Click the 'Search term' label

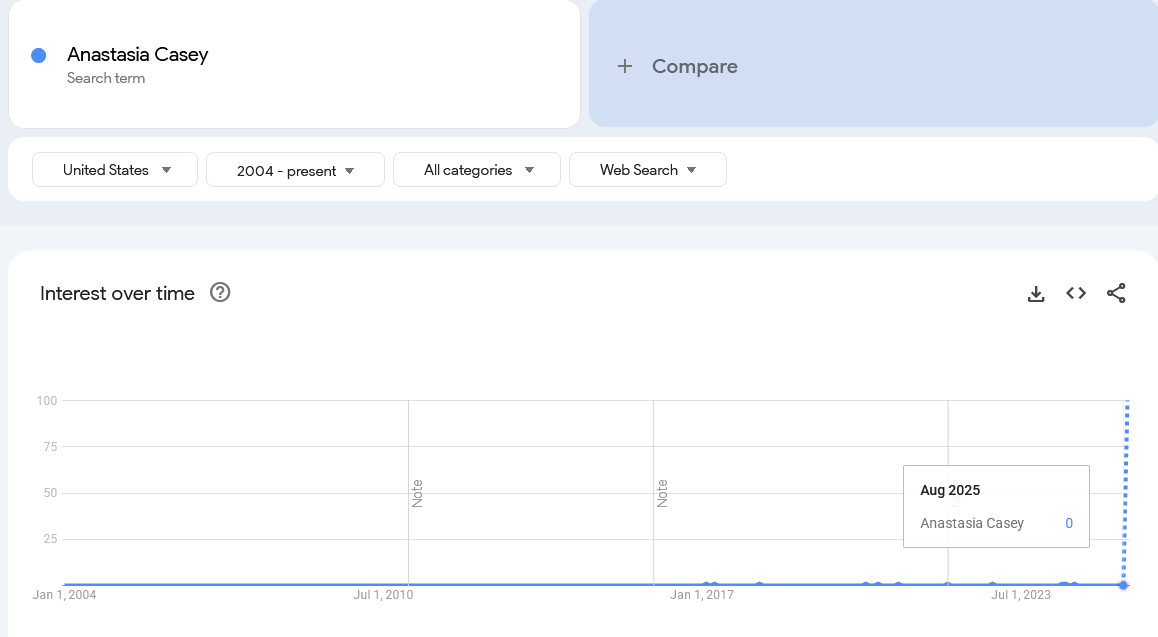(106, 78)
